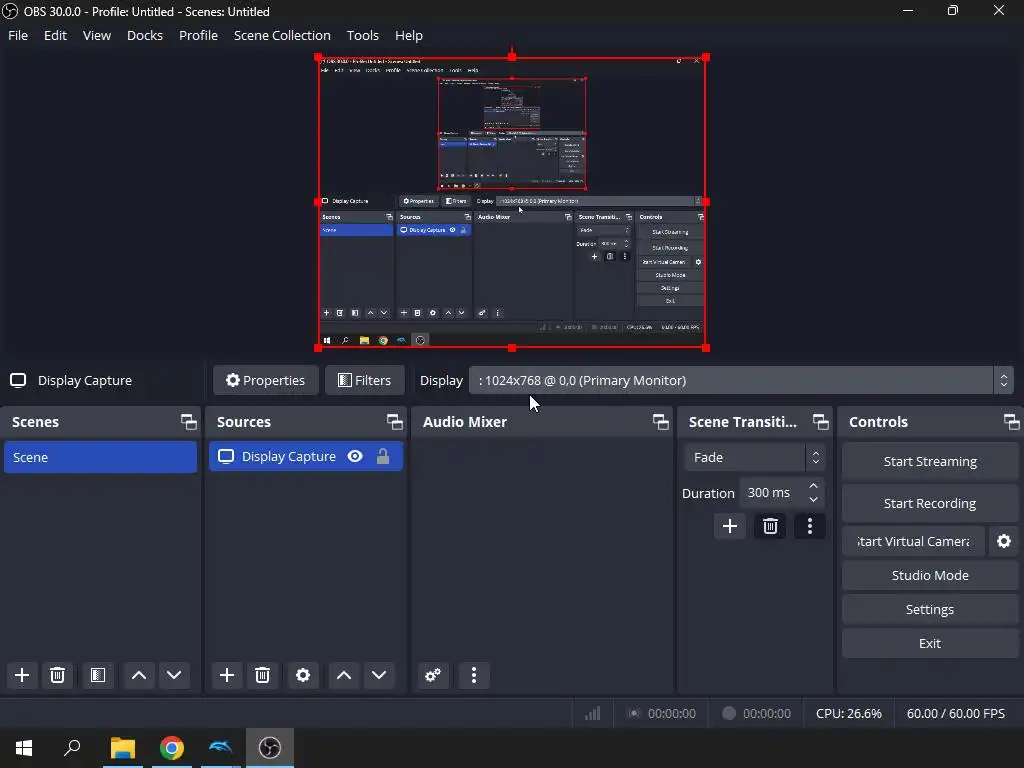Add a configurable transition plus icon
Image resolution: width=1024 pixels, height=768 pixels.
point(729,526)
